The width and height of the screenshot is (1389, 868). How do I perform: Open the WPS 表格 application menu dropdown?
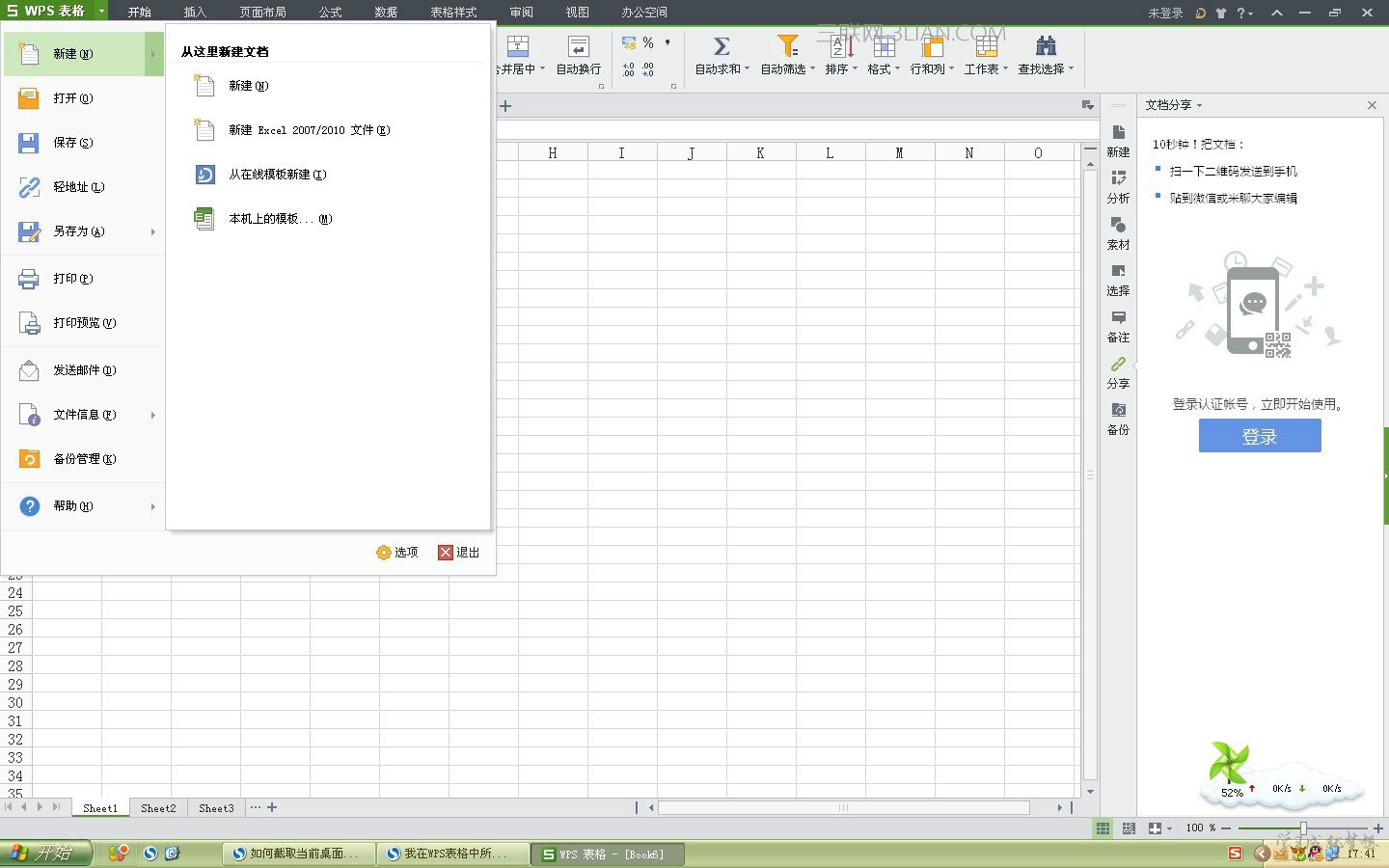pos(101,12)
